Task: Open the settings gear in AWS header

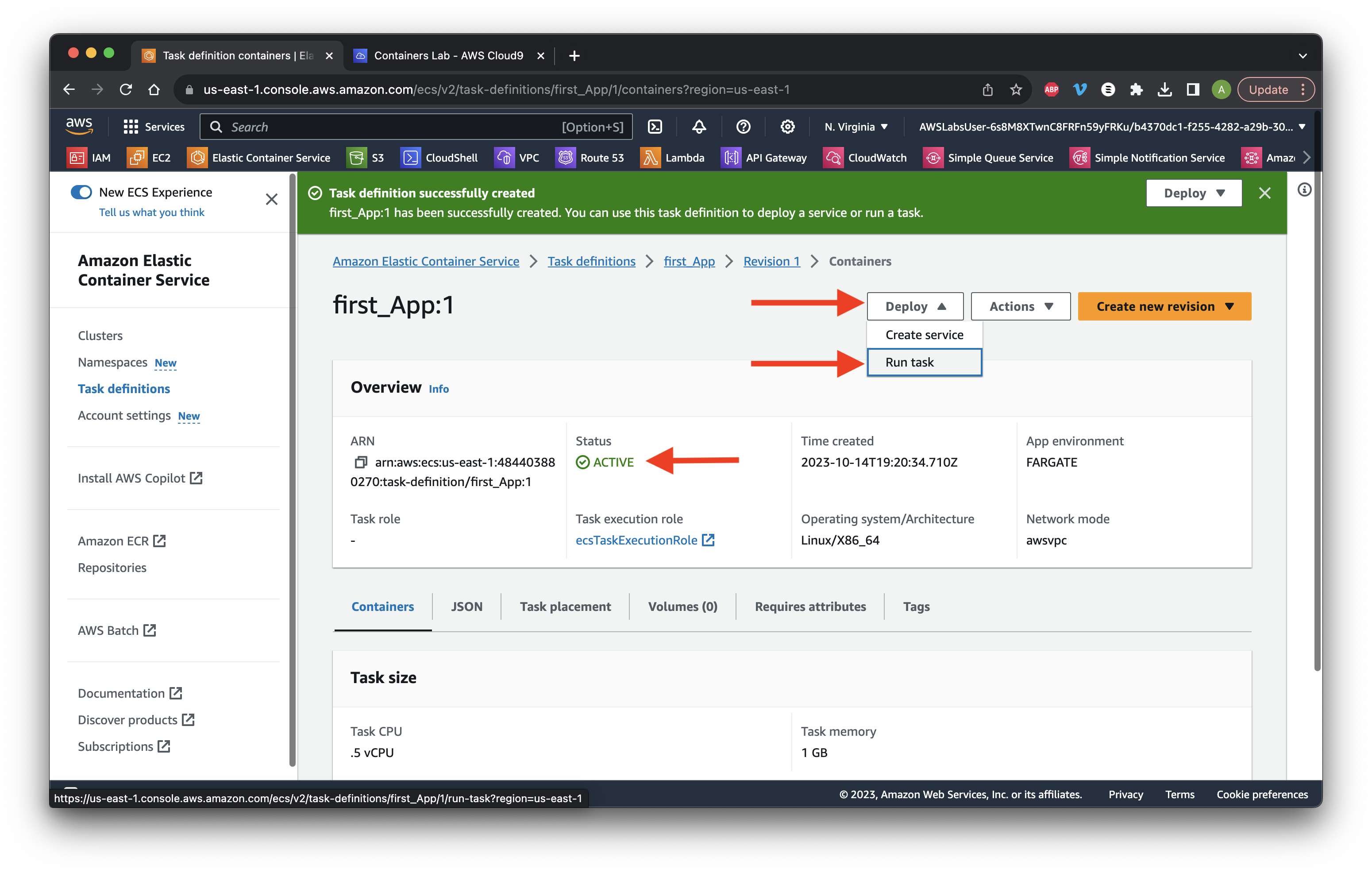Action: (787, 127)
